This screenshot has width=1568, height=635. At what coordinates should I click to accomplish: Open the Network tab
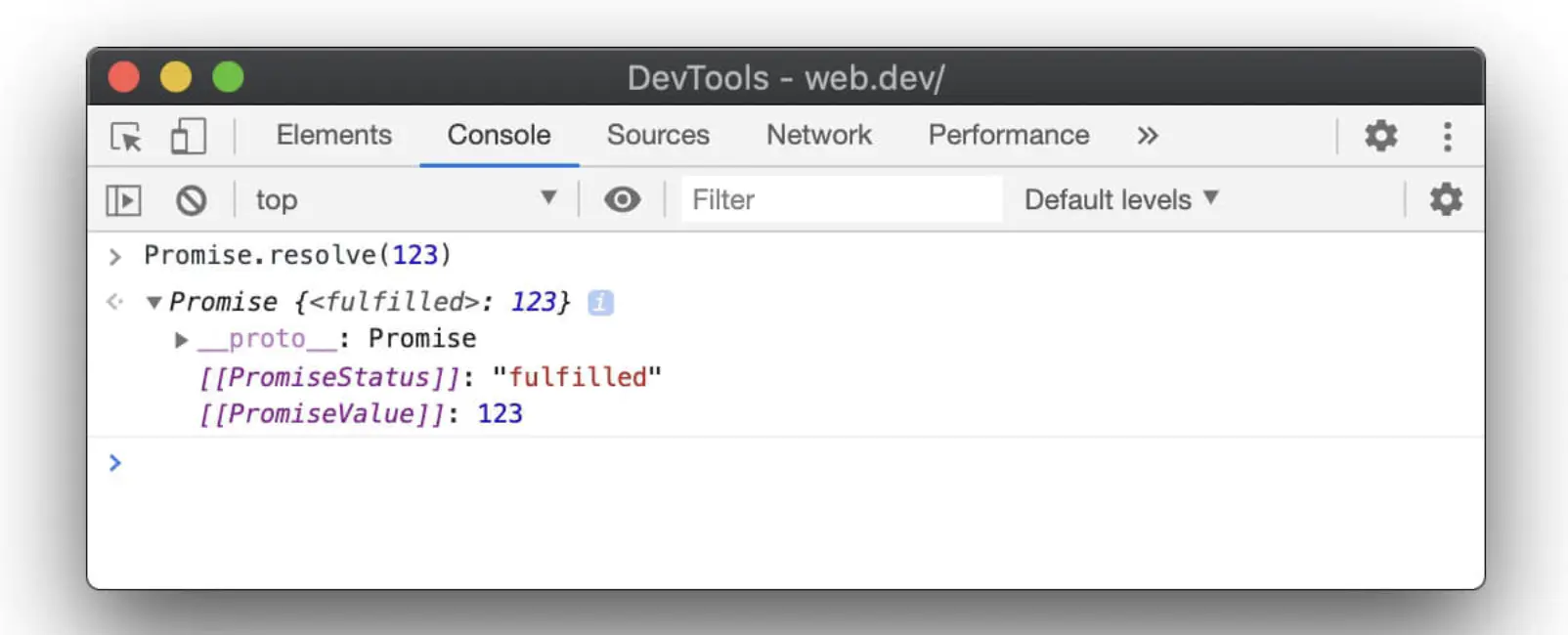coord(818,135)
